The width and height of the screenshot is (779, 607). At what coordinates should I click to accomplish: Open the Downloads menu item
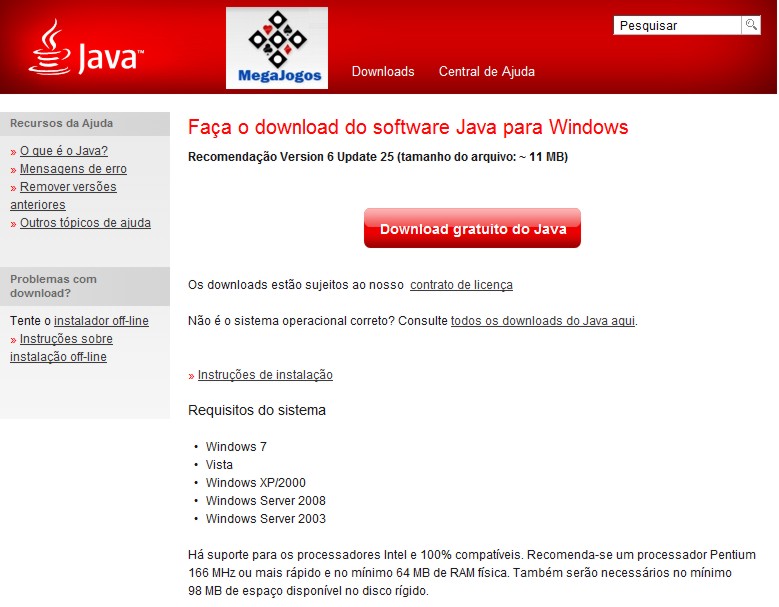click(383, 72)
